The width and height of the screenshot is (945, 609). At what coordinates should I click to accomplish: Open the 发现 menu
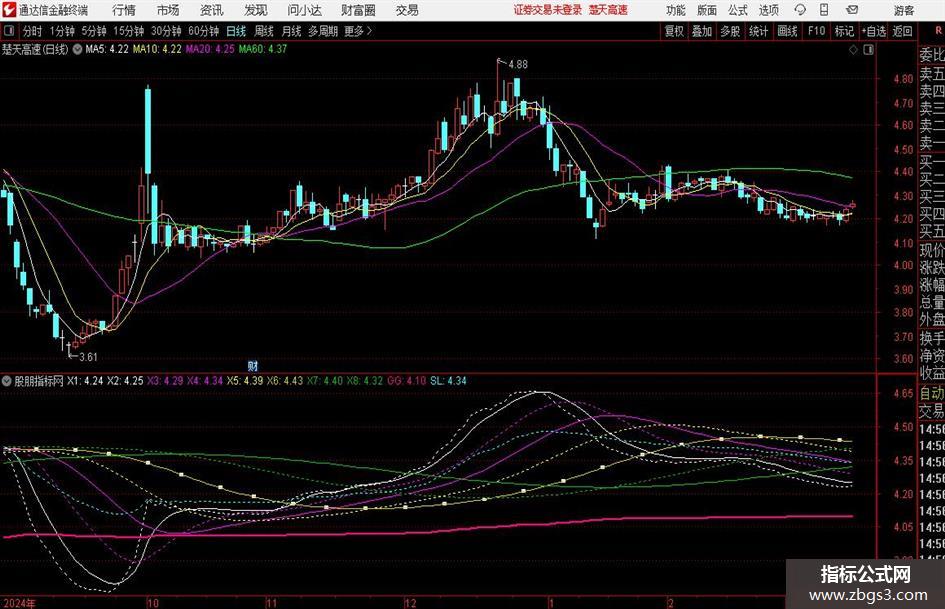coord(256,10)
